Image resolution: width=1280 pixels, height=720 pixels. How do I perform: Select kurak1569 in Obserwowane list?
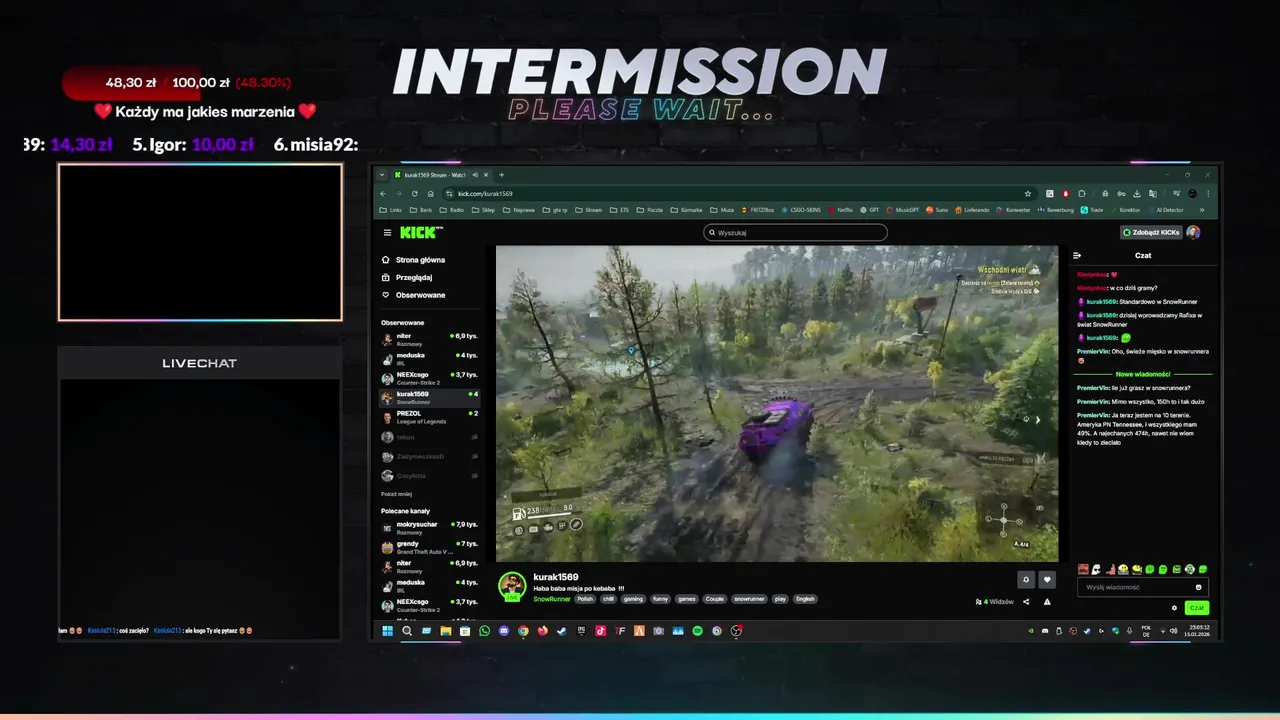point(429,396)
